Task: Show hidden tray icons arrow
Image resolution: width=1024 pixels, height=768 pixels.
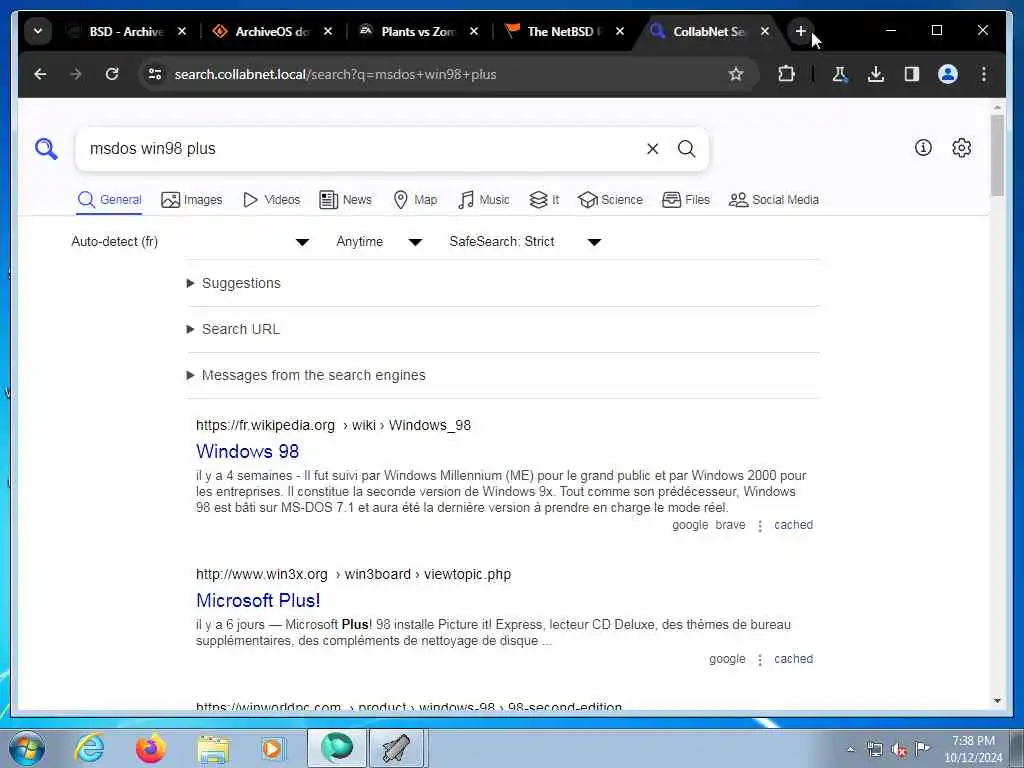Action: pyautogui.click(x=850, y=749)
